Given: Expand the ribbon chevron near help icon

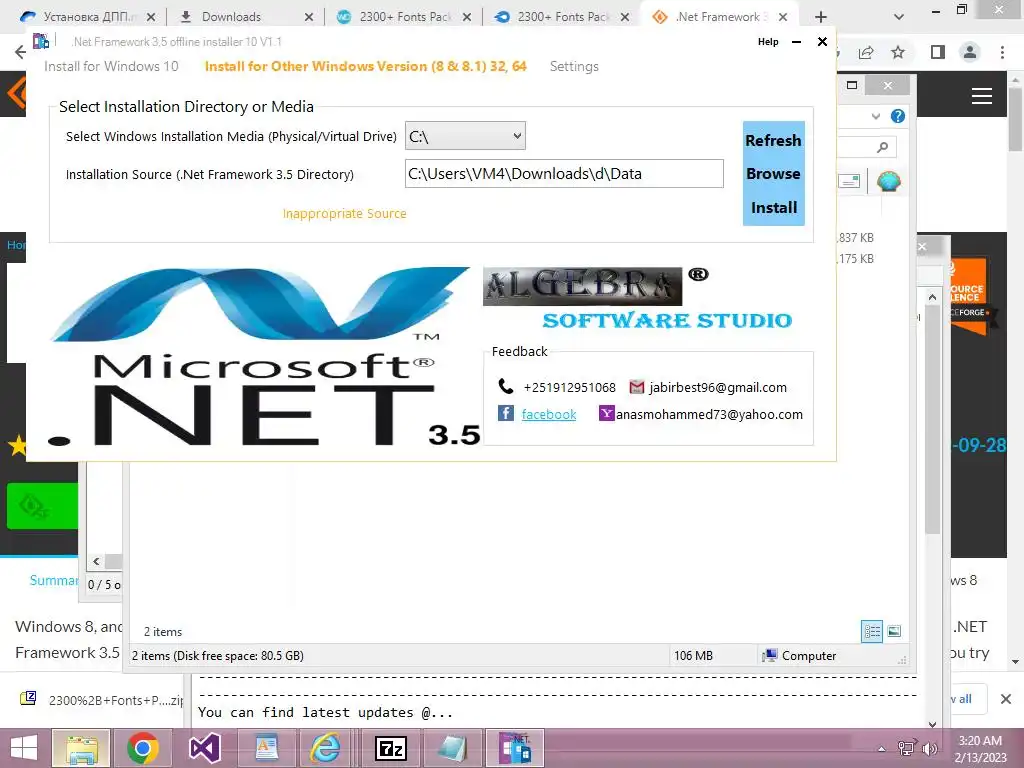Looking at the screenshot, I should [x=876, y=116].
